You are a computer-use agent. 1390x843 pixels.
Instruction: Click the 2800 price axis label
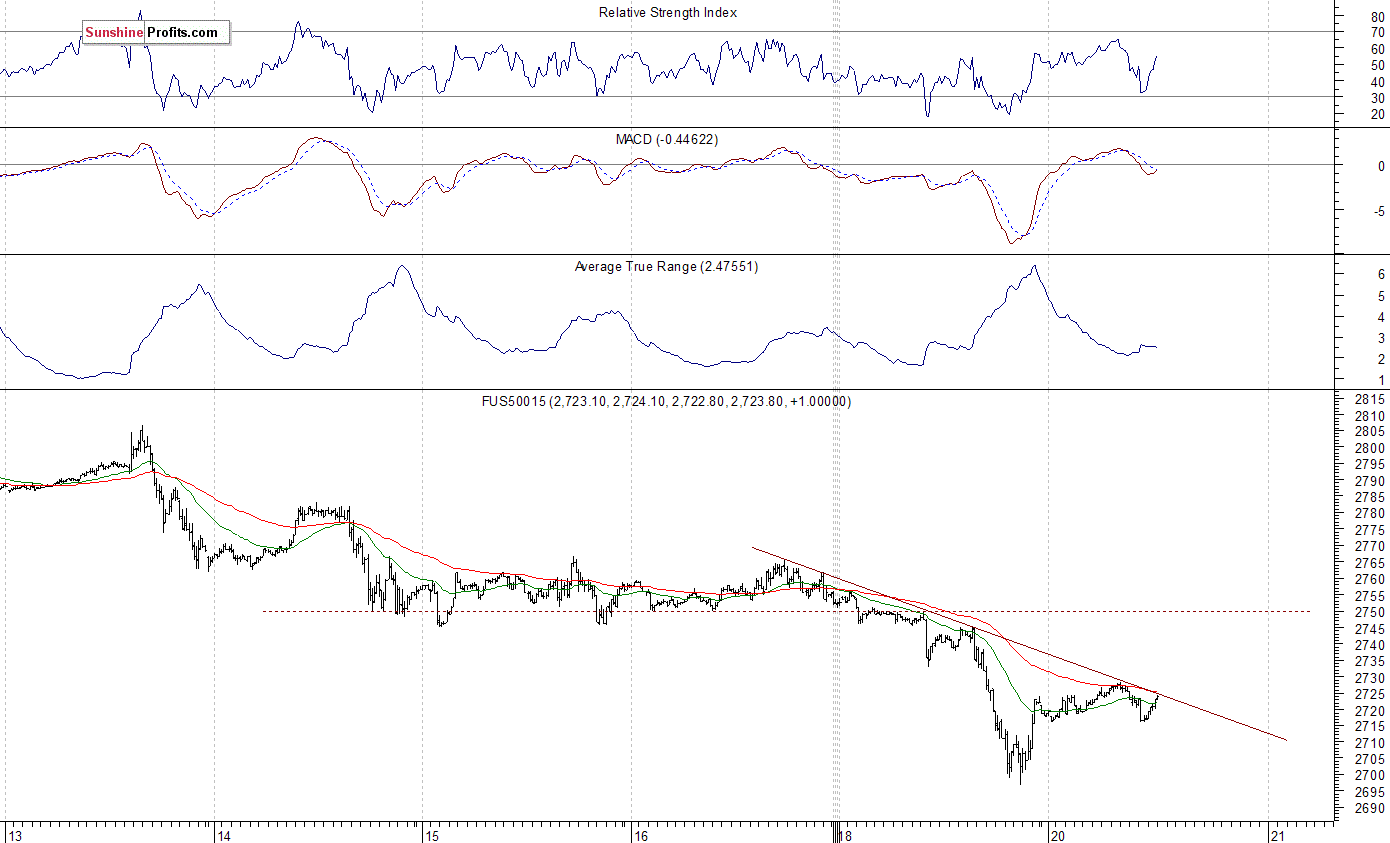click(x=1370, y=448)
